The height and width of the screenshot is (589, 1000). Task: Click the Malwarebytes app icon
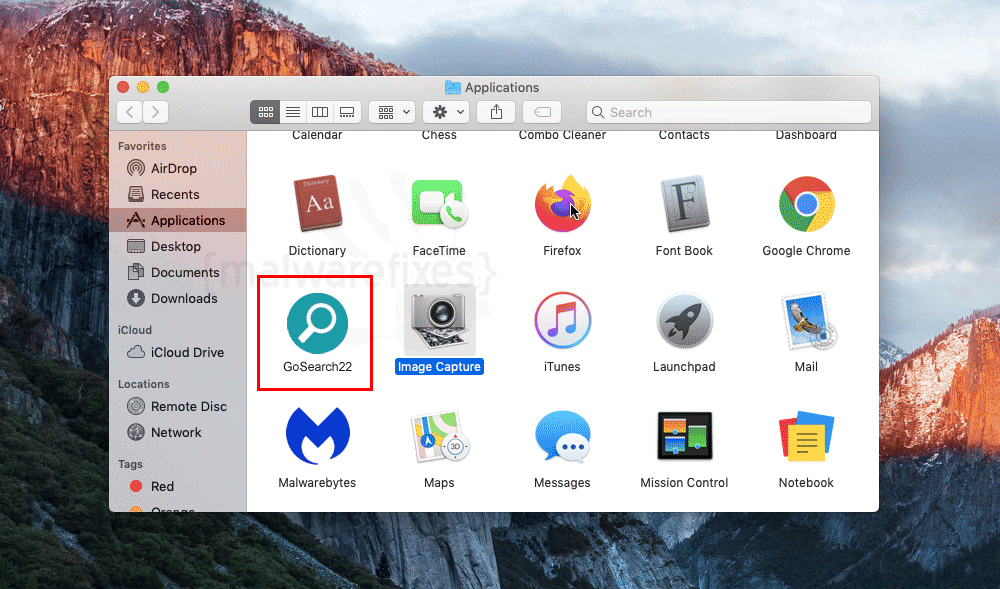coord(318,436)
